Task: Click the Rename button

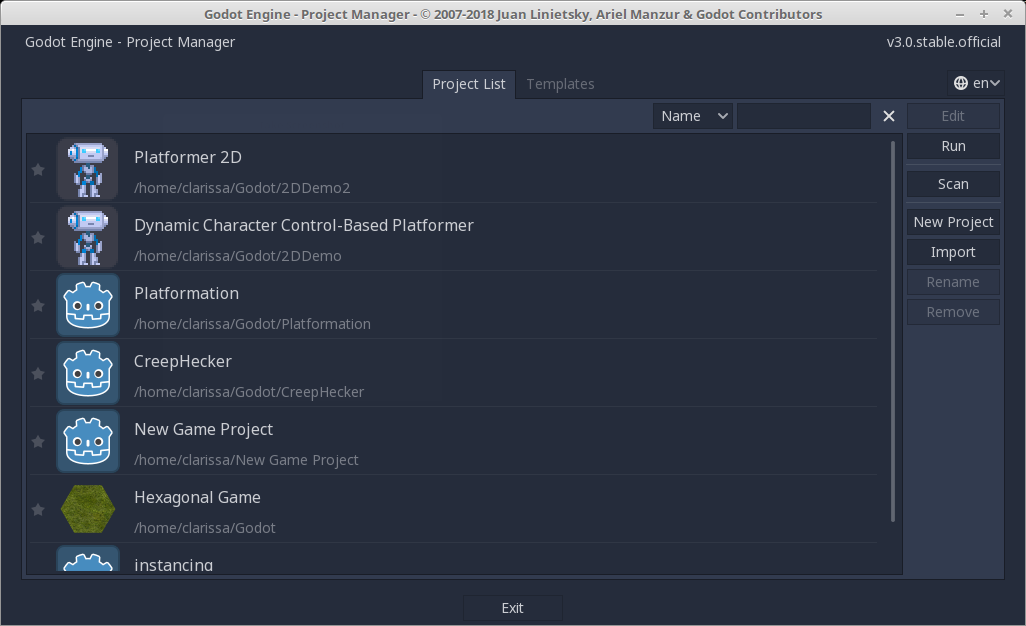Action: click(953, 282)
